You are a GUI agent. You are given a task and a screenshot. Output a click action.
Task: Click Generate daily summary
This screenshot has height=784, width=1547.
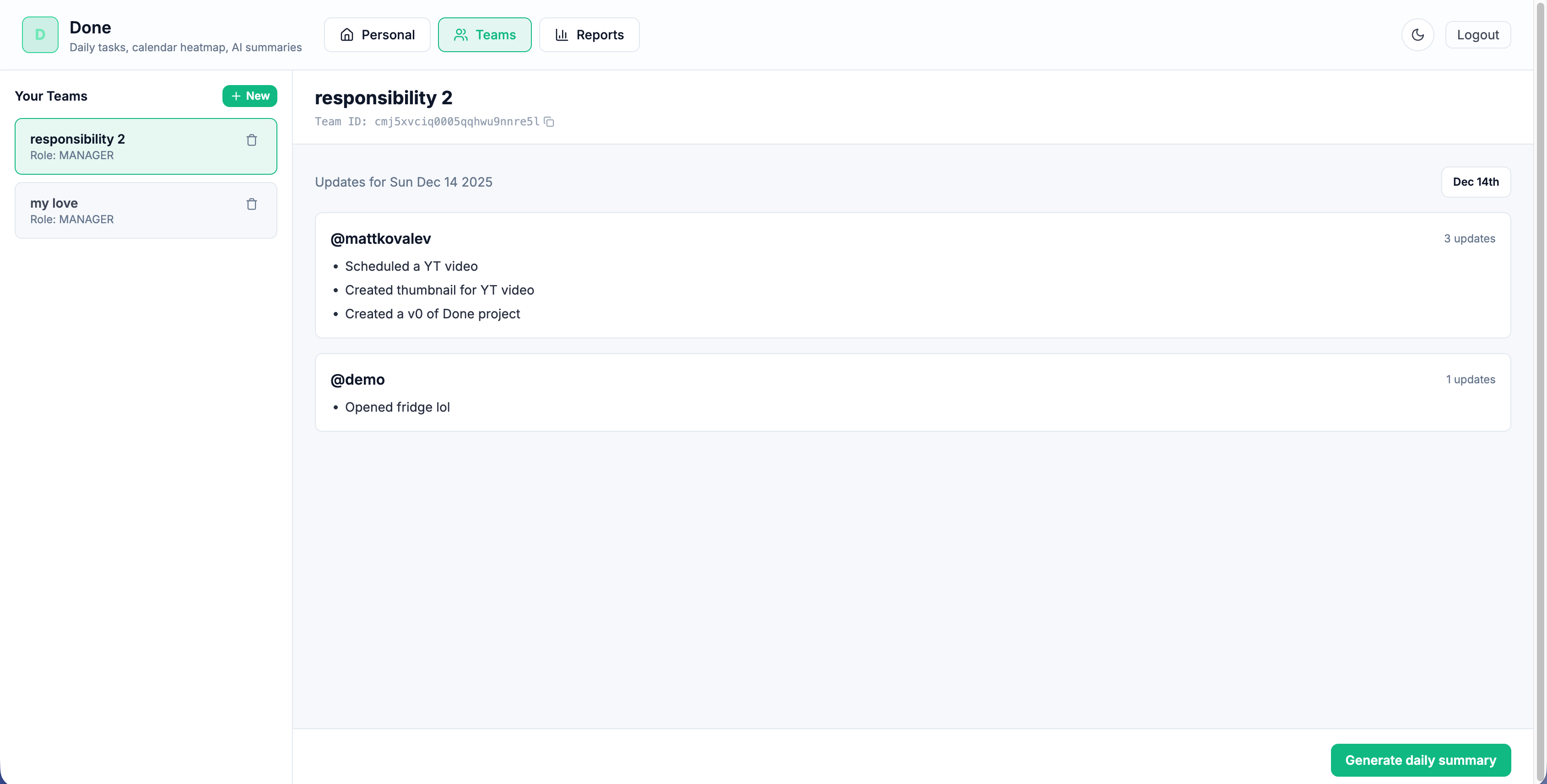[1420, 760]
